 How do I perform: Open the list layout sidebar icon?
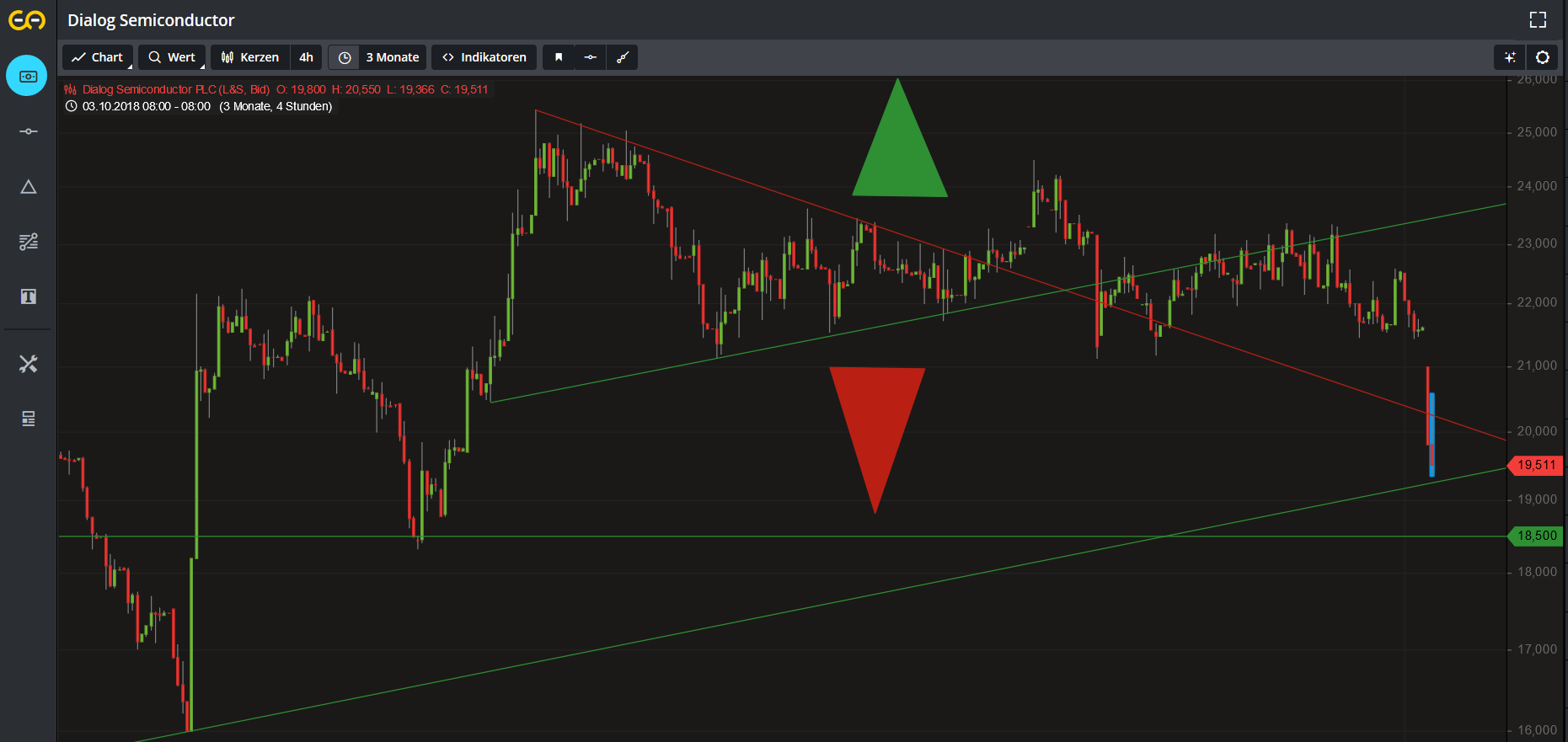click(x=28, y=419)
